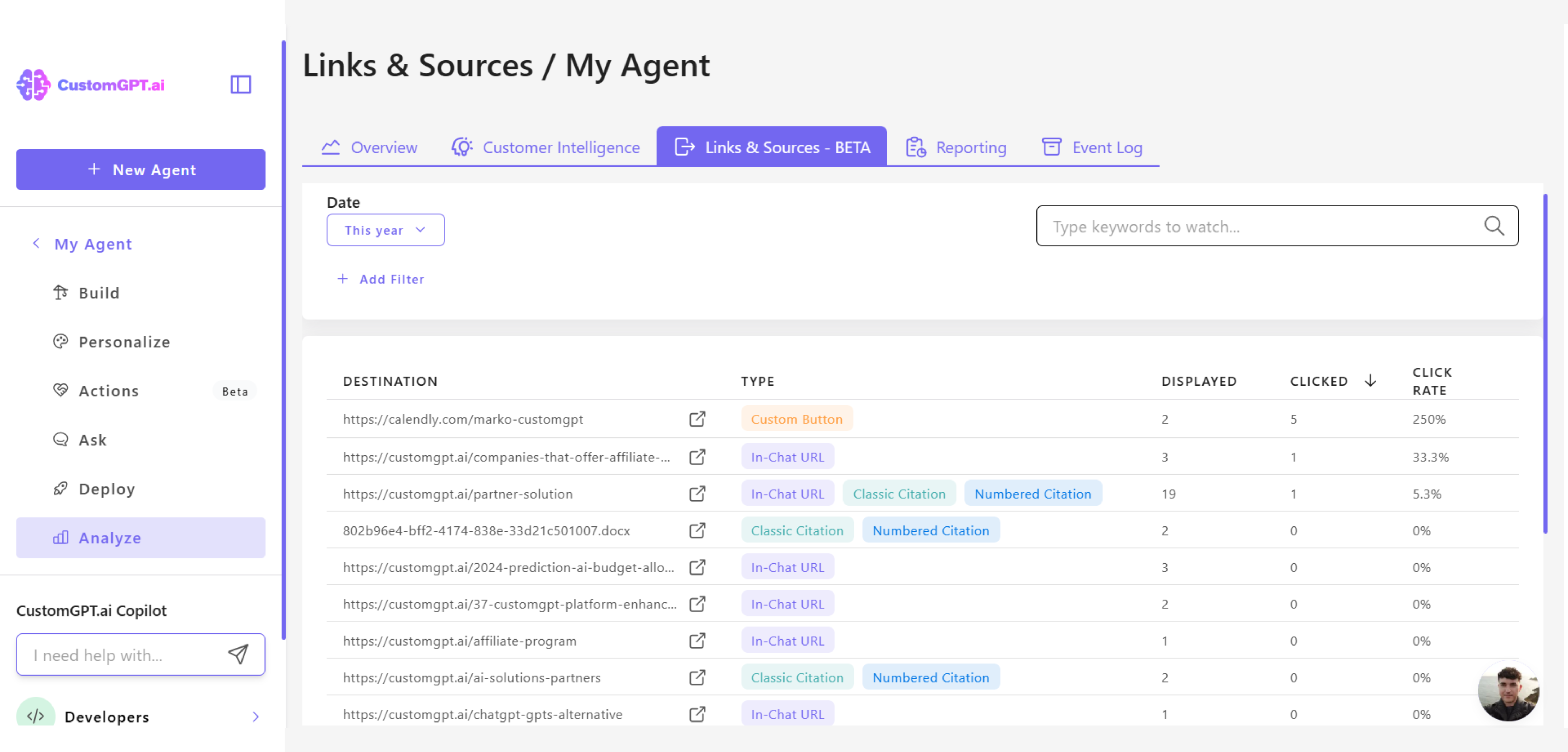The height and width of the screenshot is (752, 1568).
Task: Click the Add Filter link
Action: pos(381,279)
